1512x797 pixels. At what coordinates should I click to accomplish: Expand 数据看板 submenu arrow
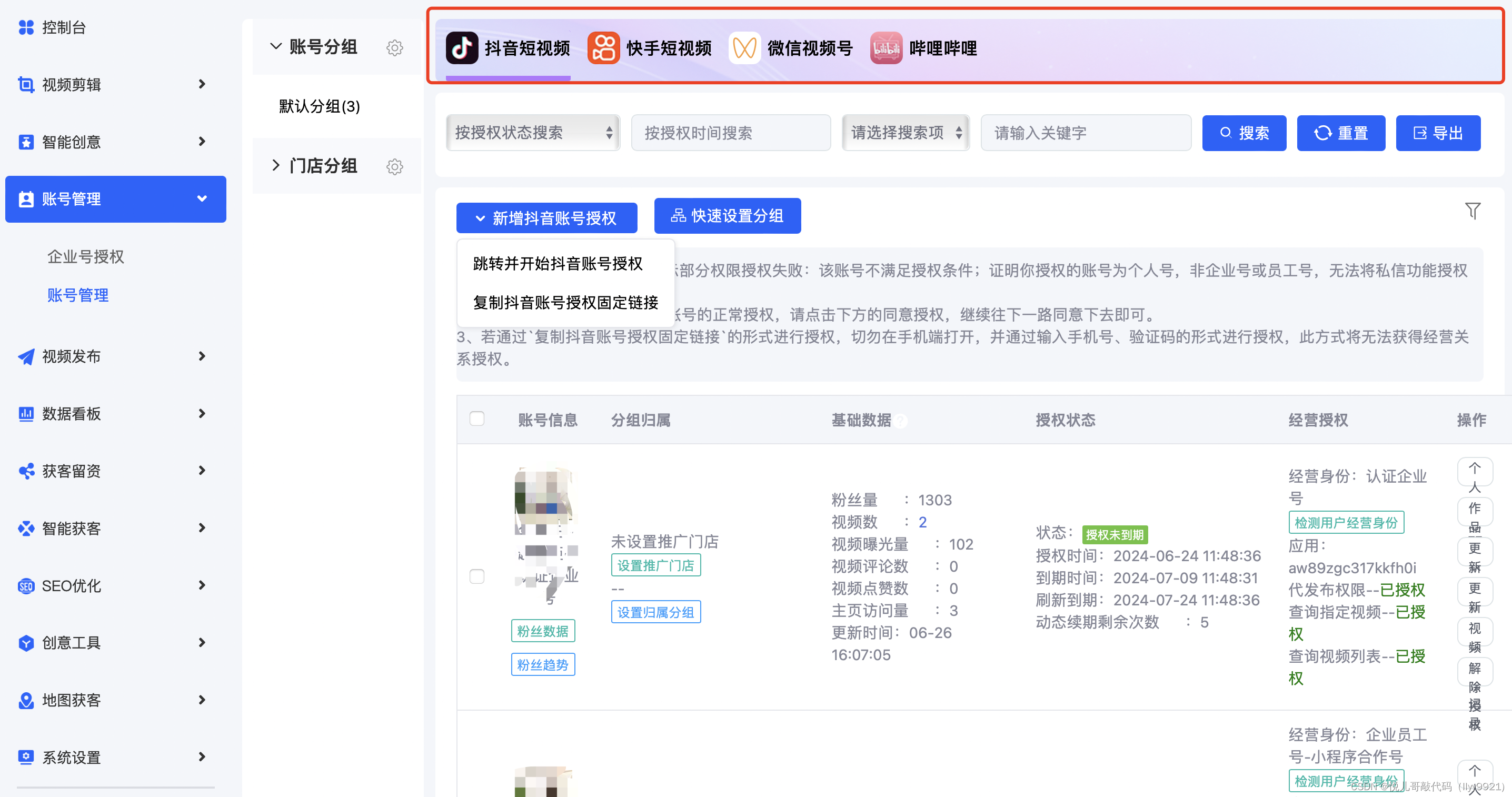[x=202, y=414]
